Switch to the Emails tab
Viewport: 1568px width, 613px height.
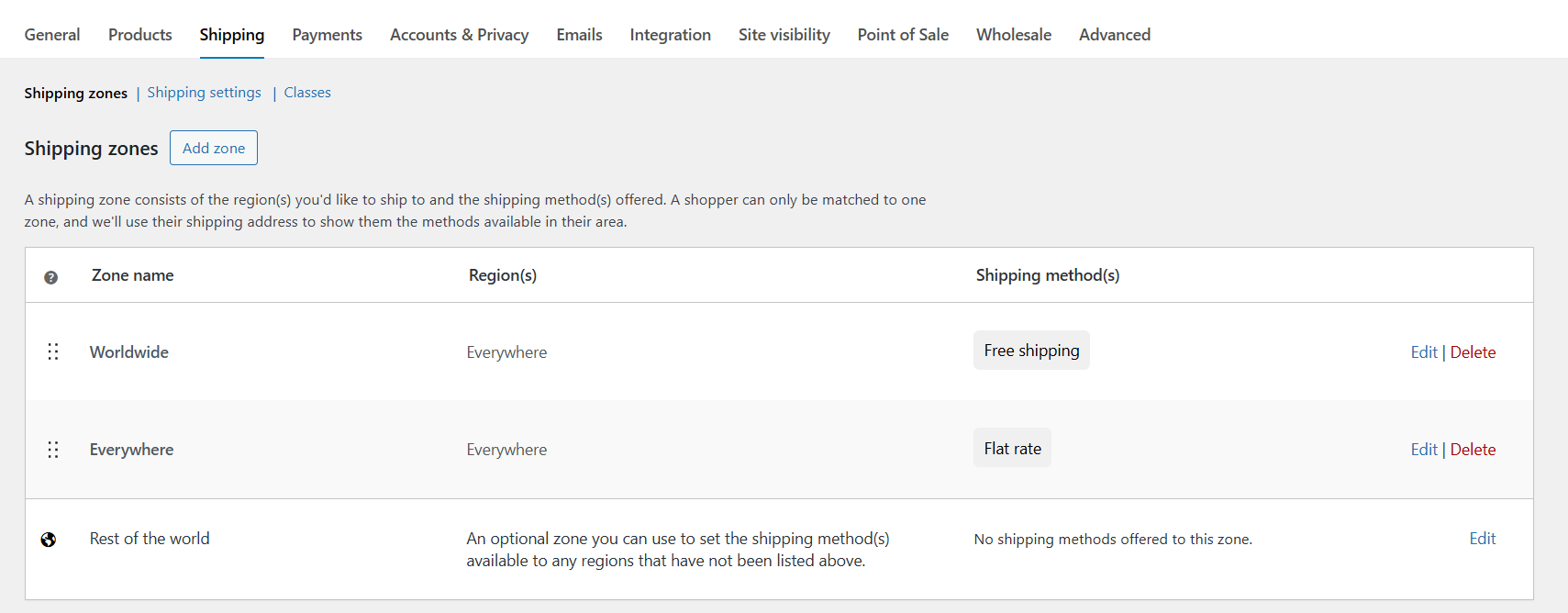coord(578,34)
